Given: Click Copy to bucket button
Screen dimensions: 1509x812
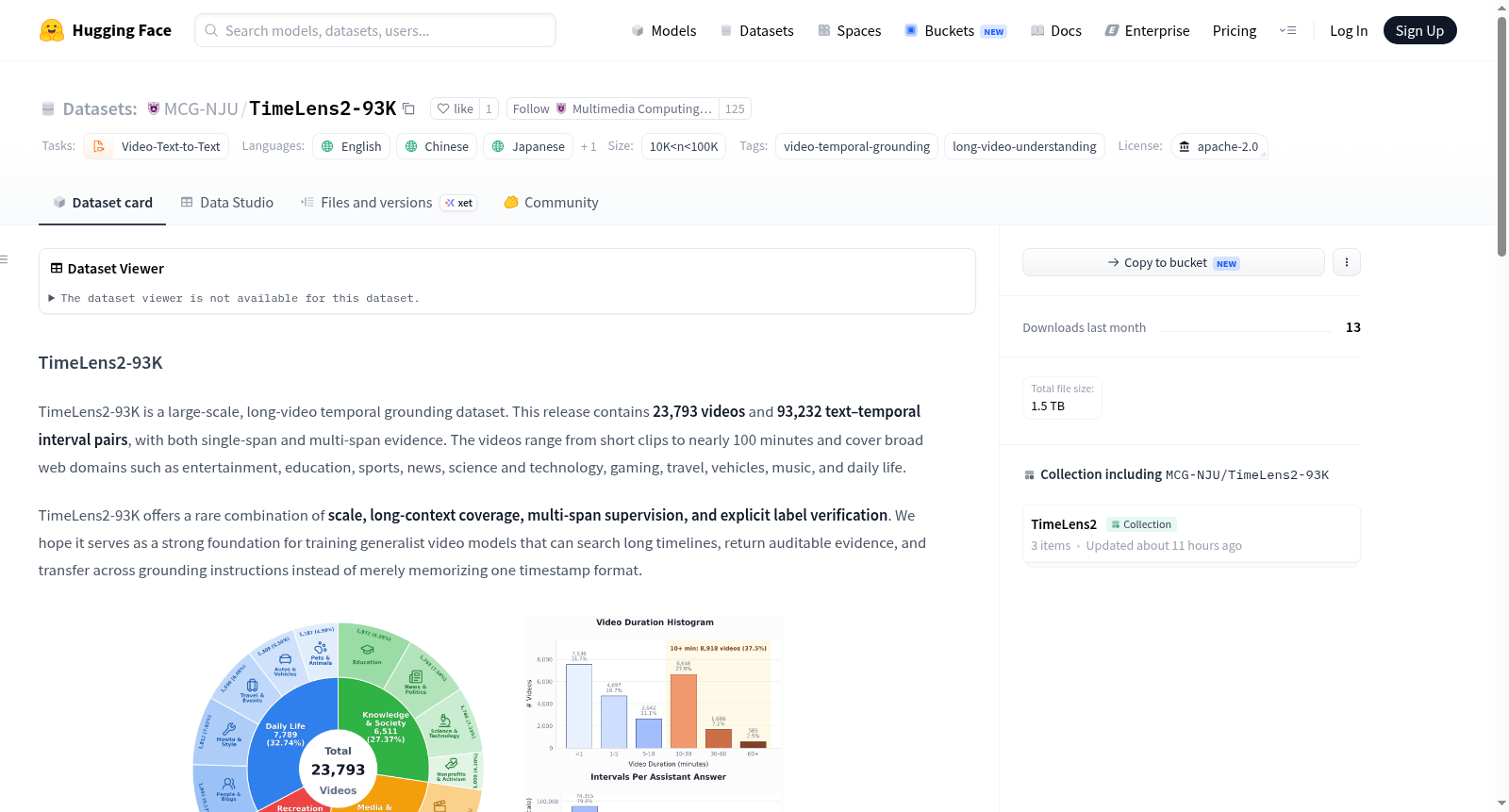Looking at the screenshot, I should 1173,262.
